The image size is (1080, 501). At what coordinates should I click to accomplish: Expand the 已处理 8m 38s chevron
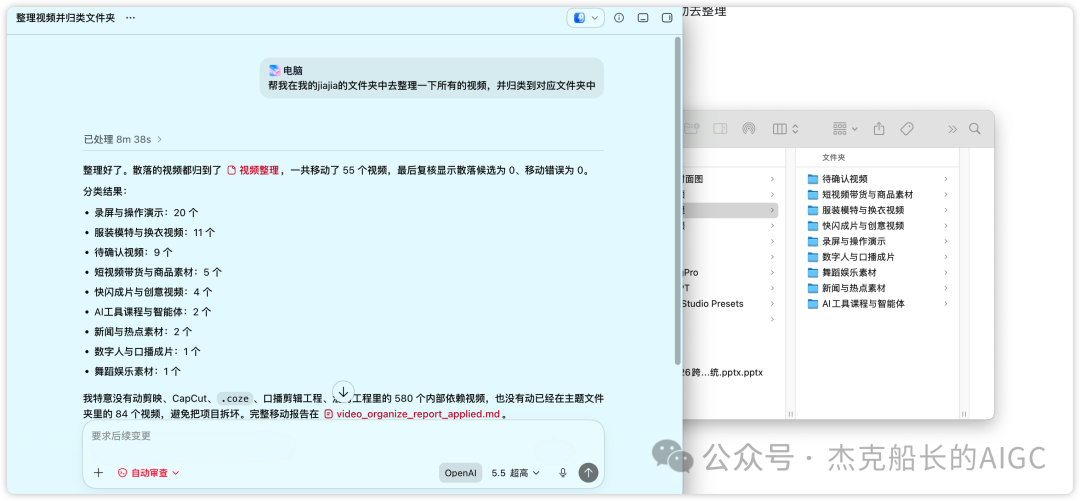(x=160, y=139)
